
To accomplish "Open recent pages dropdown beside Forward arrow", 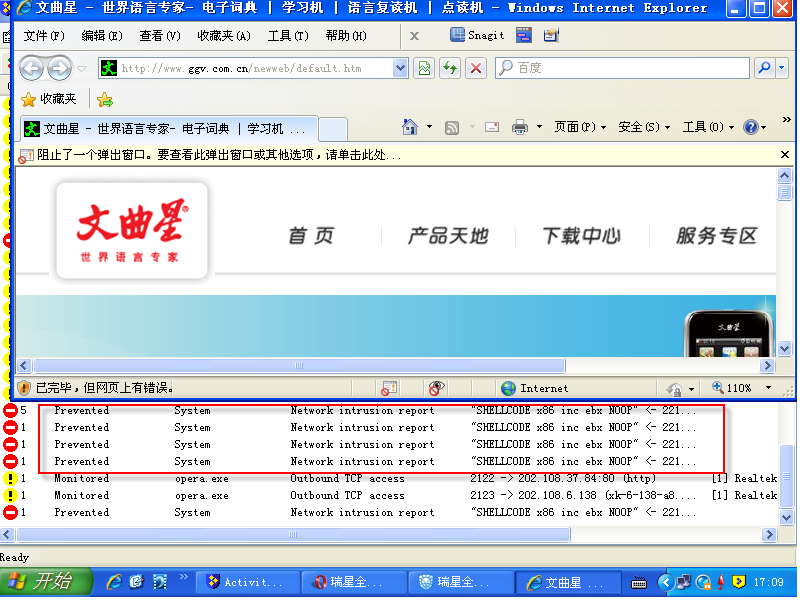I will pyautogui.click(x=82, y=68).
